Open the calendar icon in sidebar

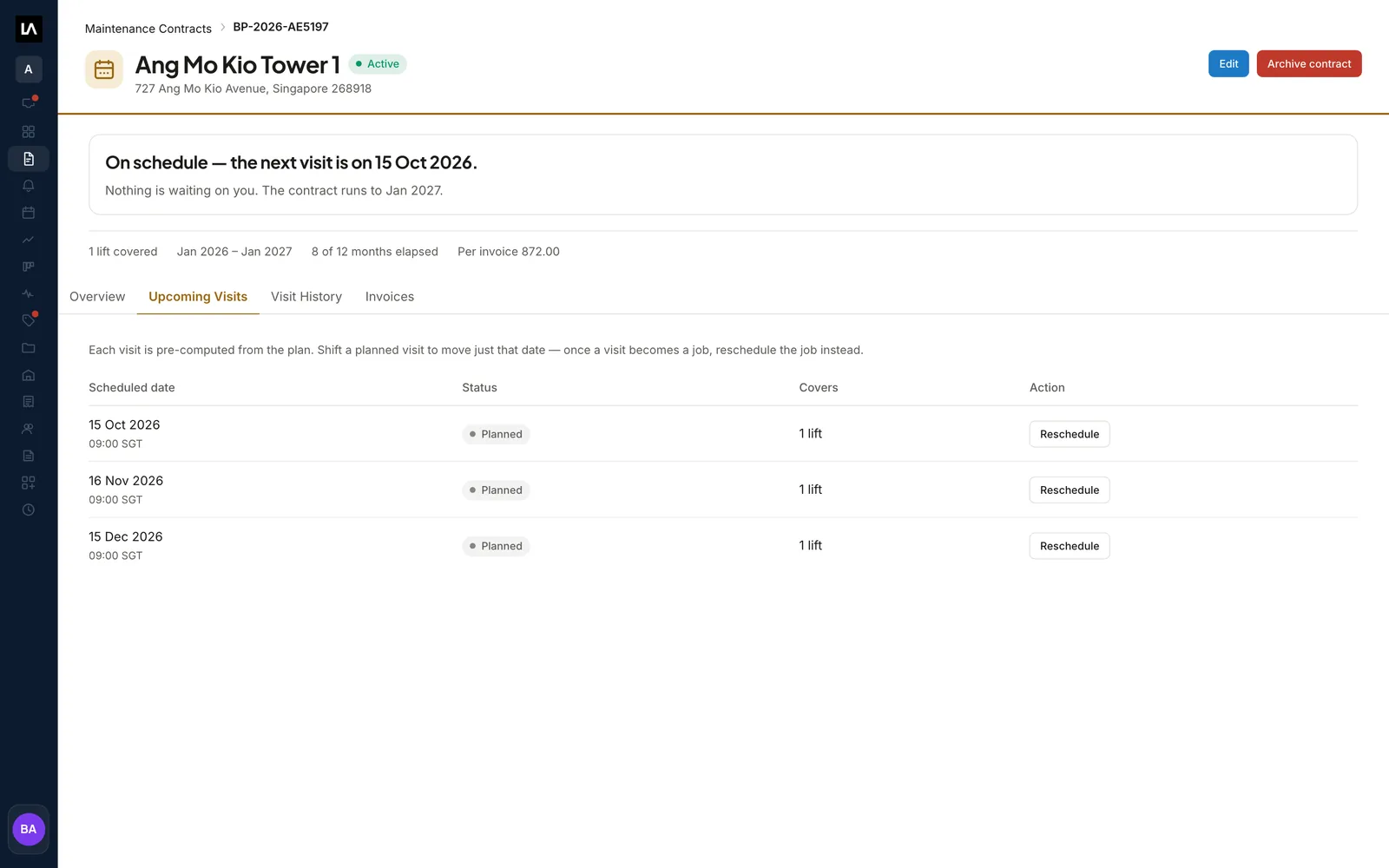(29, 213)
